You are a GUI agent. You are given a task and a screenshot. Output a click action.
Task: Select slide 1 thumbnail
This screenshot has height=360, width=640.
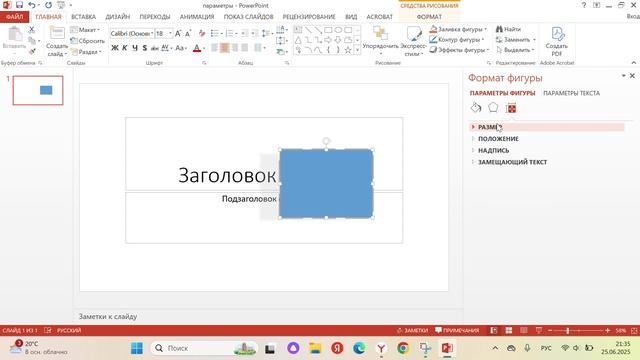pyautogui.click(x=38, y=90)
